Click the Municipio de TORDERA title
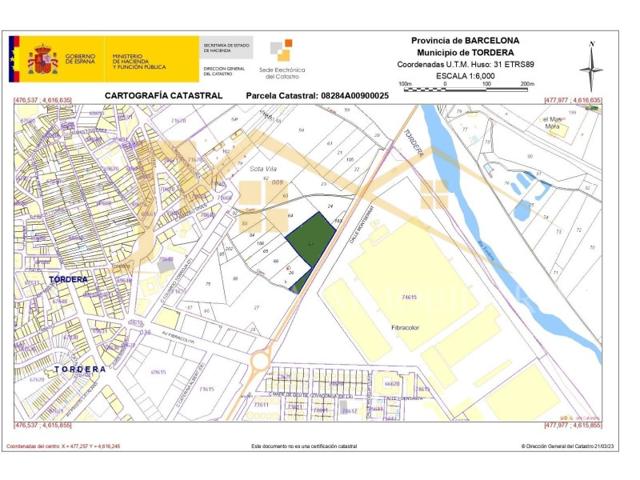Image resolution: width=640 pixels, height=480 pixels. (465, 52)
